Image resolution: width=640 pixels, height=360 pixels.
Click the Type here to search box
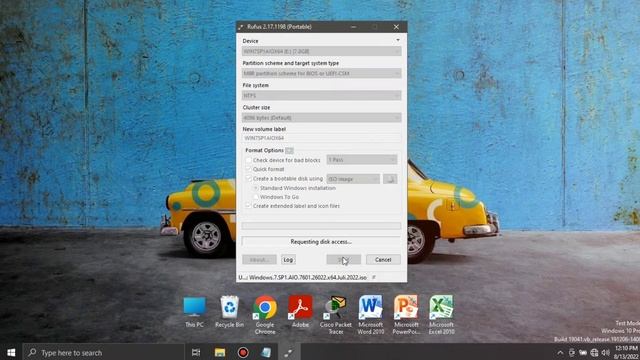click(x=104, y=352)
